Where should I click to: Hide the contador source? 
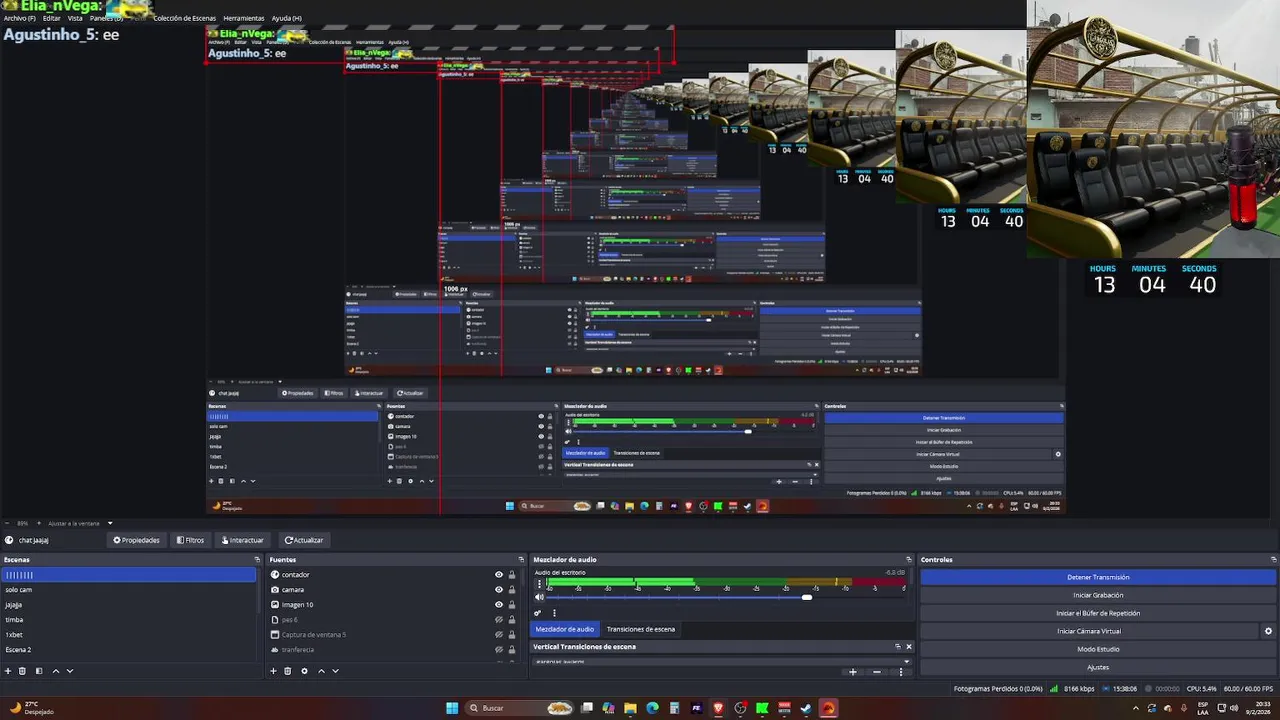(x=499, y=575)
